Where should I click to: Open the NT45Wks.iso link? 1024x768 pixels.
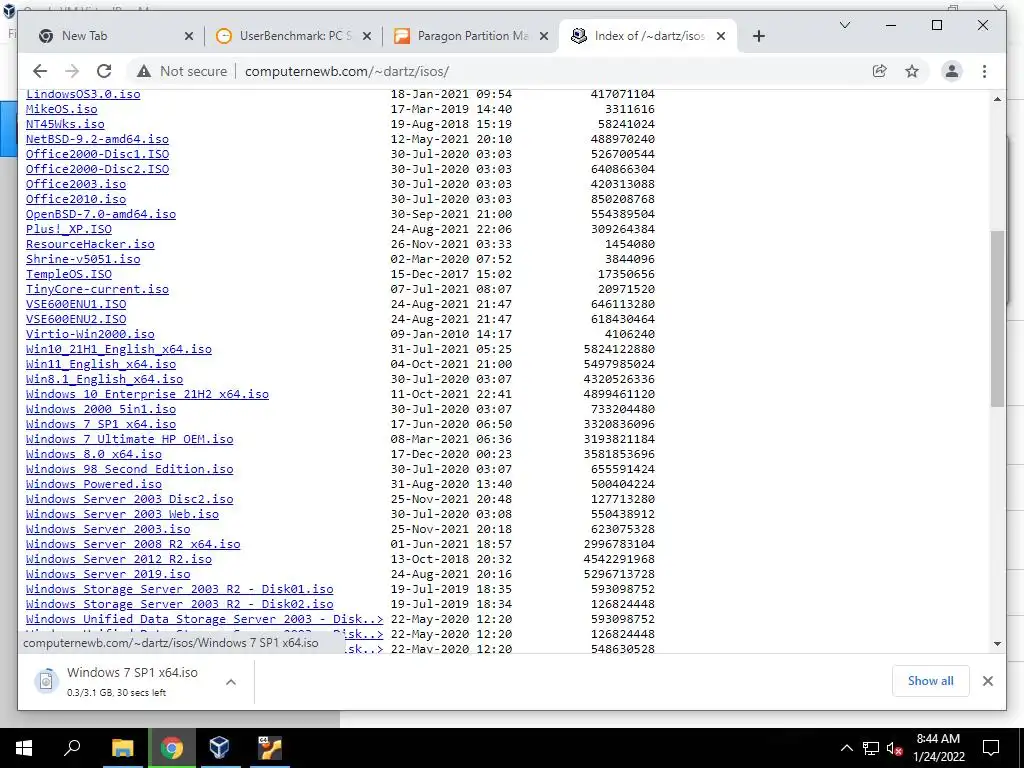click(x=65, y=124)
